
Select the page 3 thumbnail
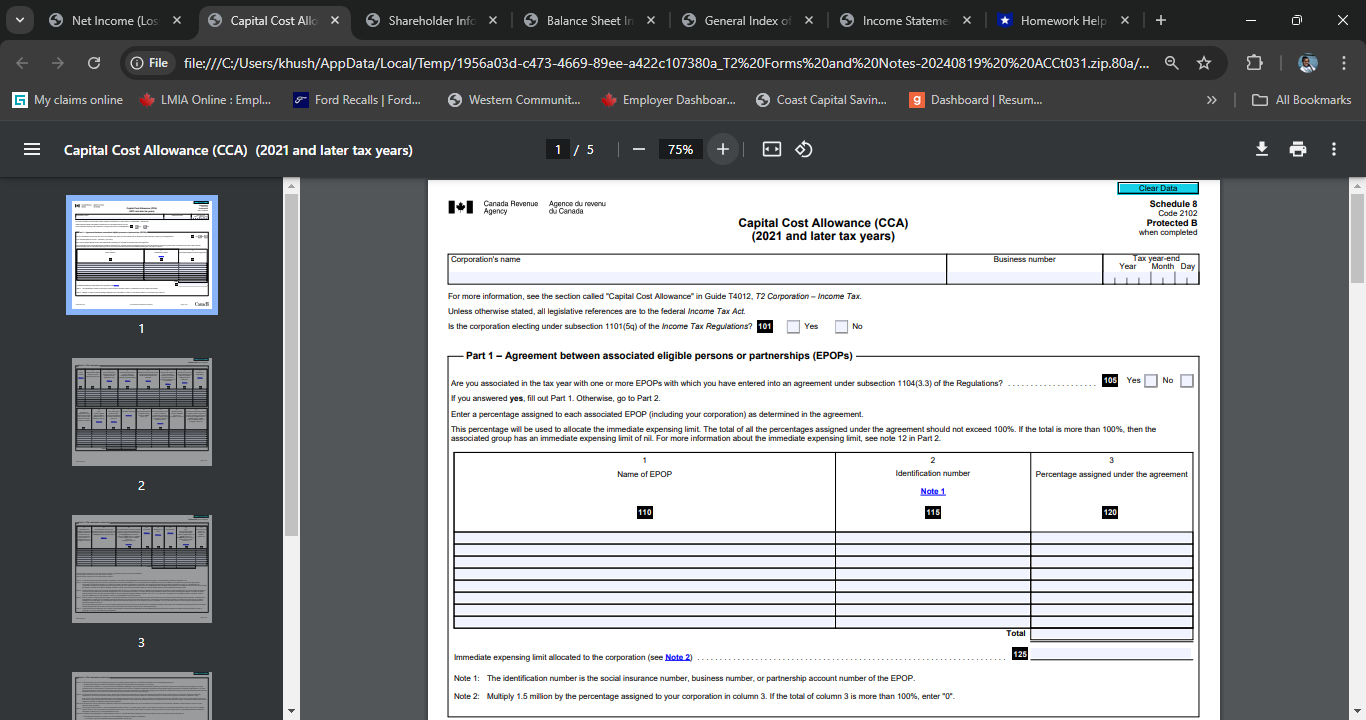coord(142,569)
